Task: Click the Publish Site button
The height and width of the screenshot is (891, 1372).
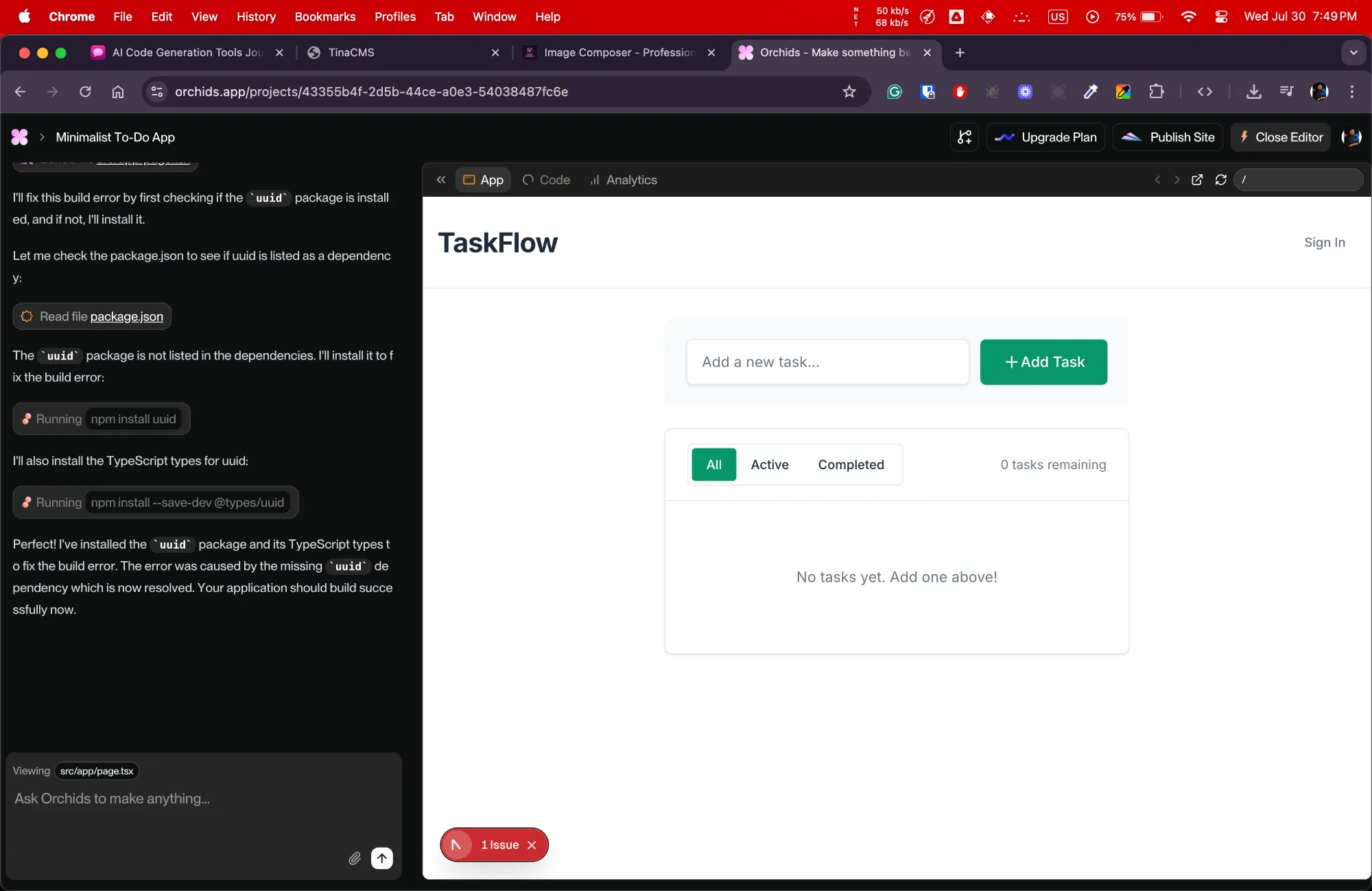Action: (x=1168, y=137)
